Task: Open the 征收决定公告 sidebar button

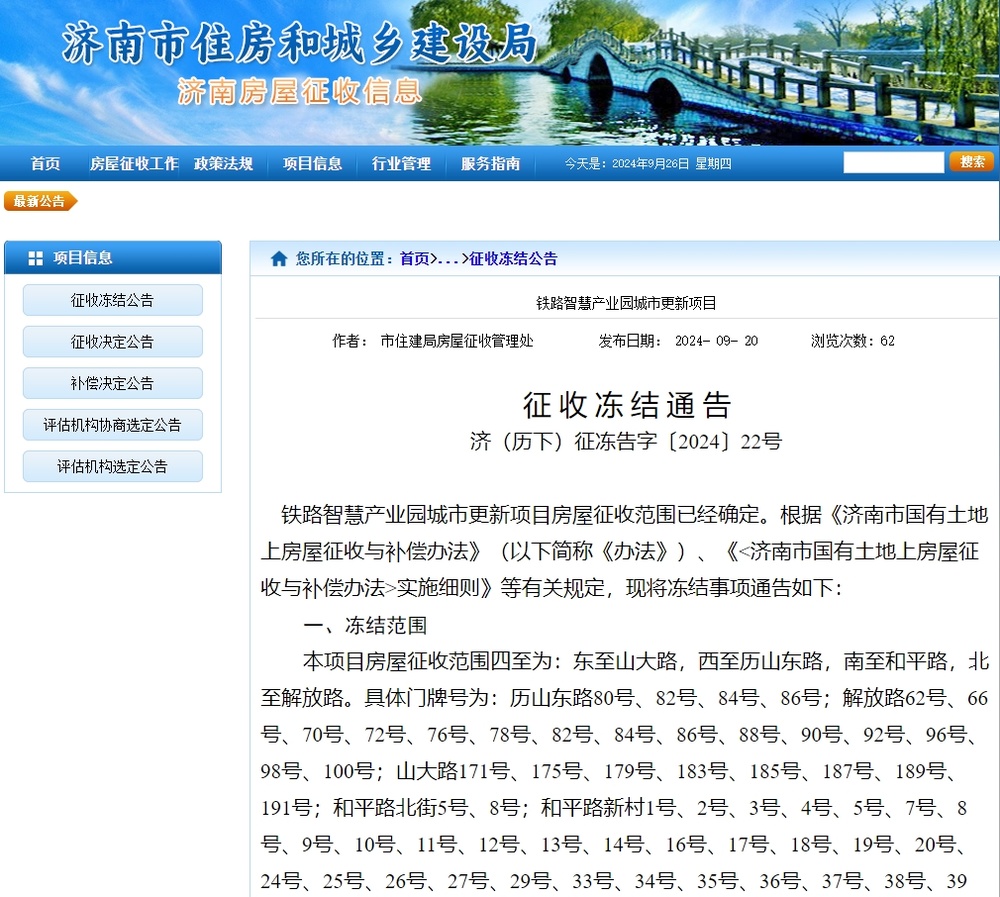Action: click(x=113, y=341)
